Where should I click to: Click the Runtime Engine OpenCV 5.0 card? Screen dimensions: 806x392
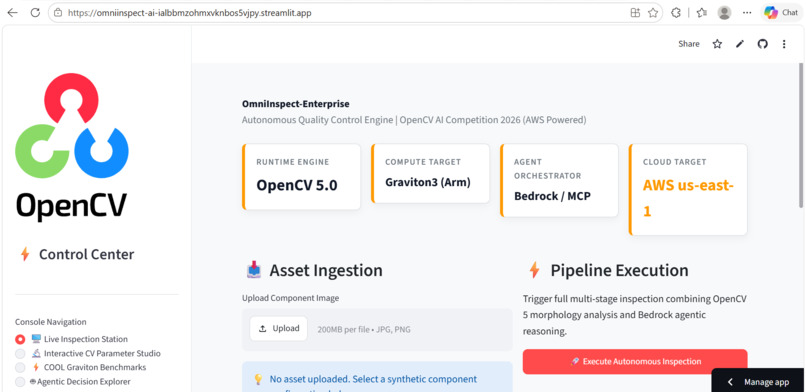[x=301, y=177]
